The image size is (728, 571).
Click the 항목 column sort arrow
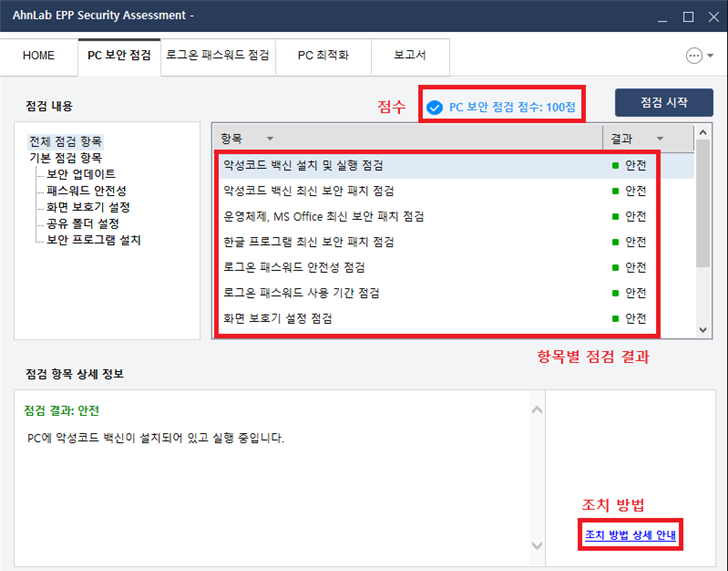(270, 138)
